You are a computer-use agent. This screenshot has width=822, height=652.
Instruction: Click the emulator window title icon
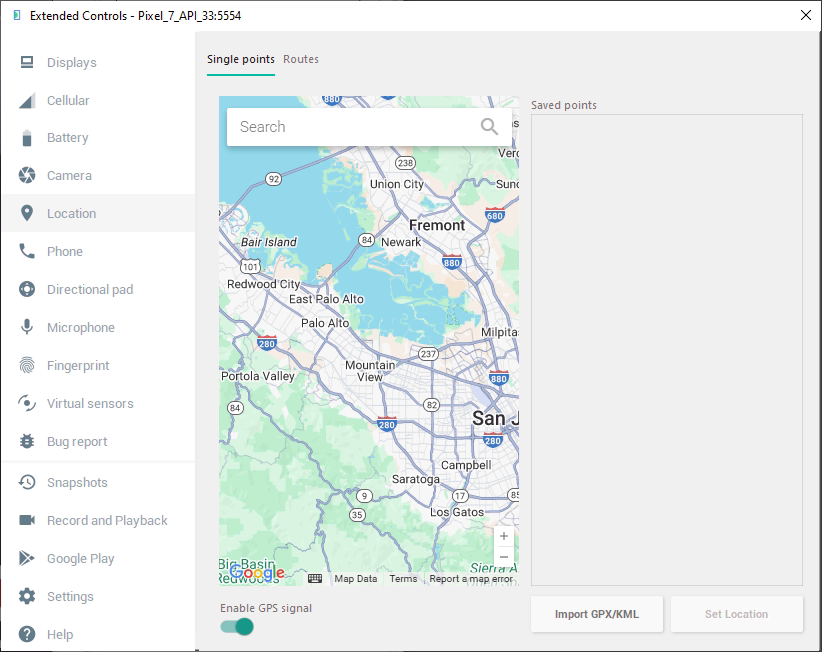[x=17, y=16]
